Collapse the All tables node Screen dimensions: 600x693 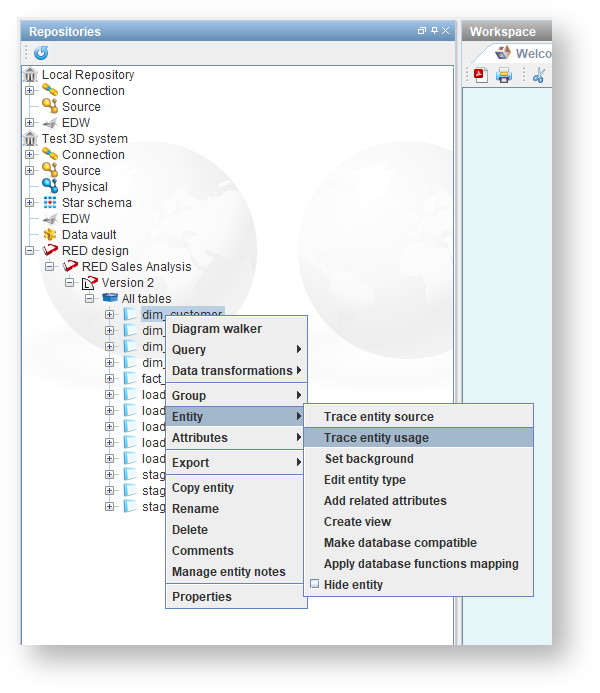pos(89,298)
